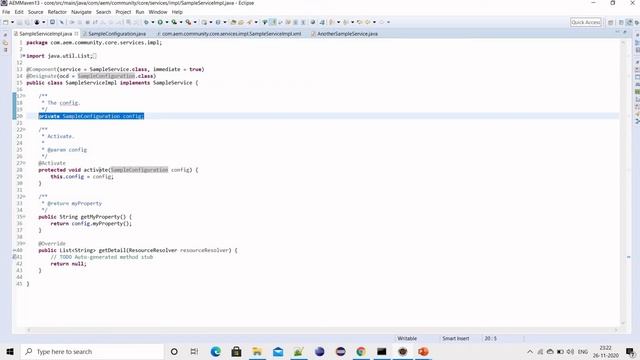The width and height of the screenshot is (640, 360).
Task: Collapse the @return myProperty comment fold
Action: pyautogui.click(x=24, y=196)
